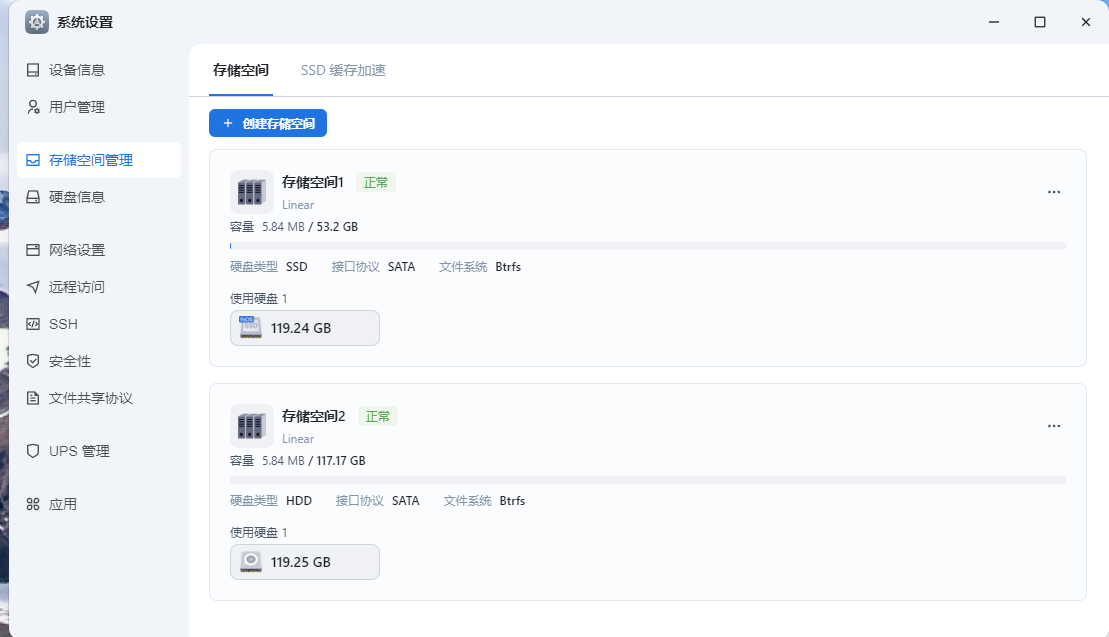The image size is (1109, 637).
Task: Select 用户管理 in the sidebar
Action: [x=98, y=107]
